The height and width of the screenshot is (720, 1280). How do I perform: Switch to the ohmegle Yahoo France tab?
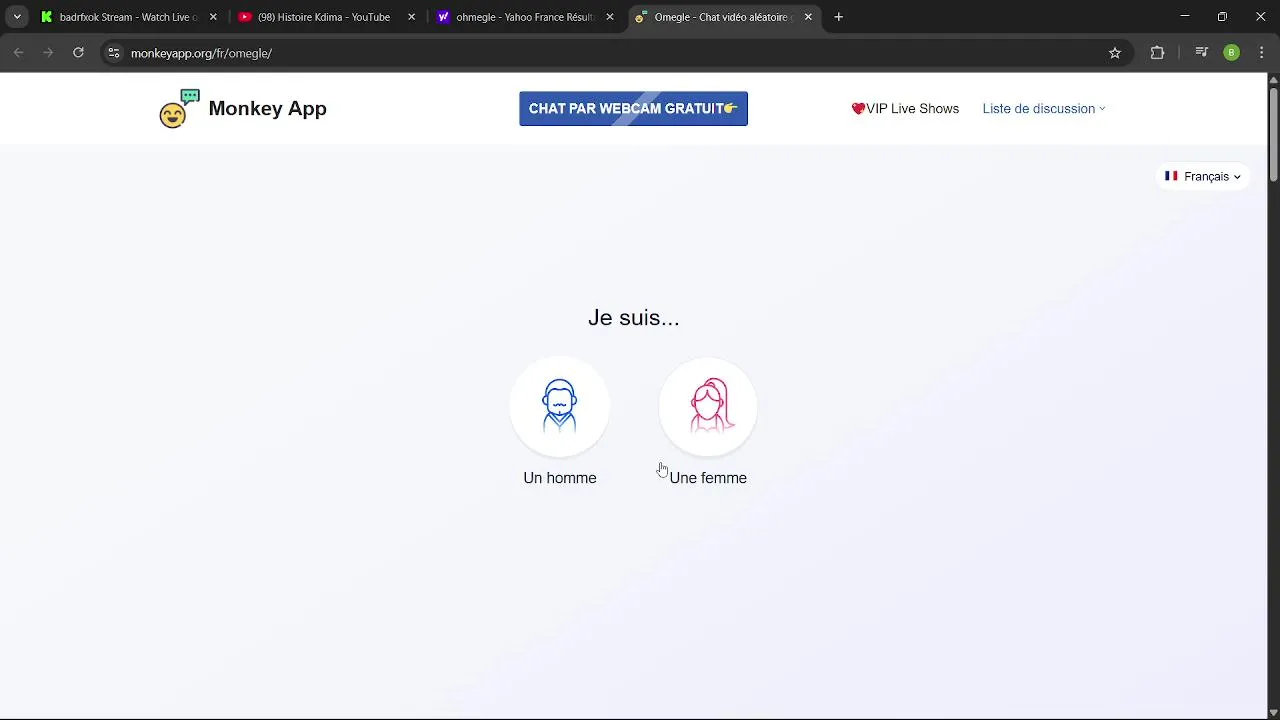(526, 17)
